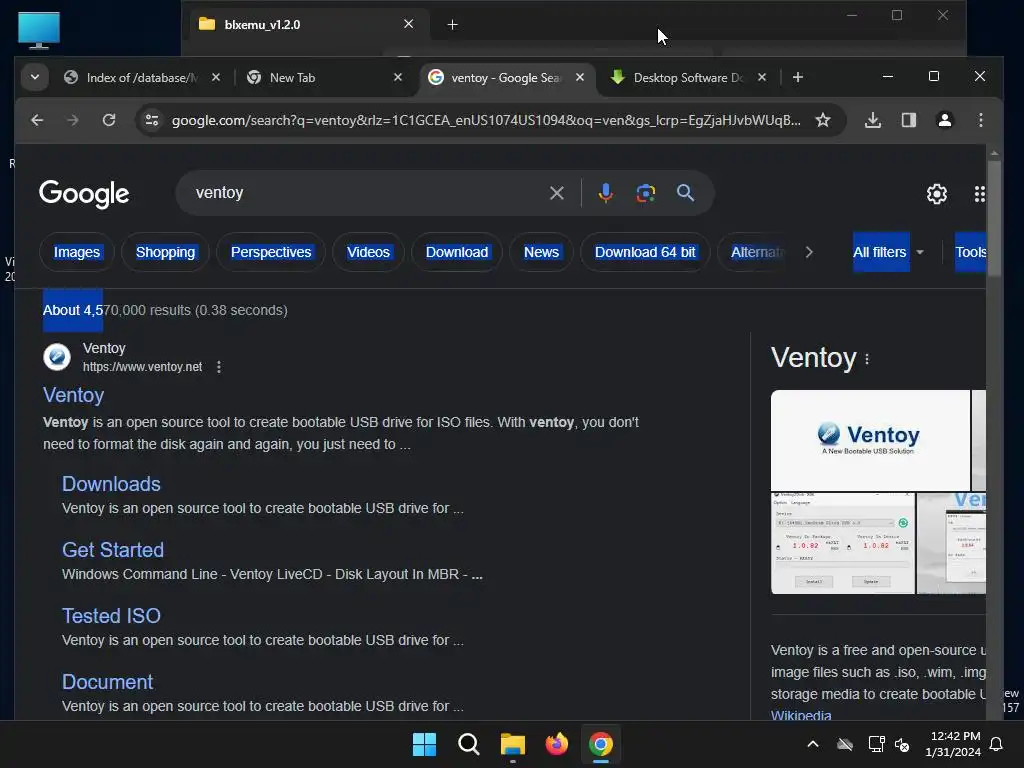Select the Videos filter chip

[368, 252]
